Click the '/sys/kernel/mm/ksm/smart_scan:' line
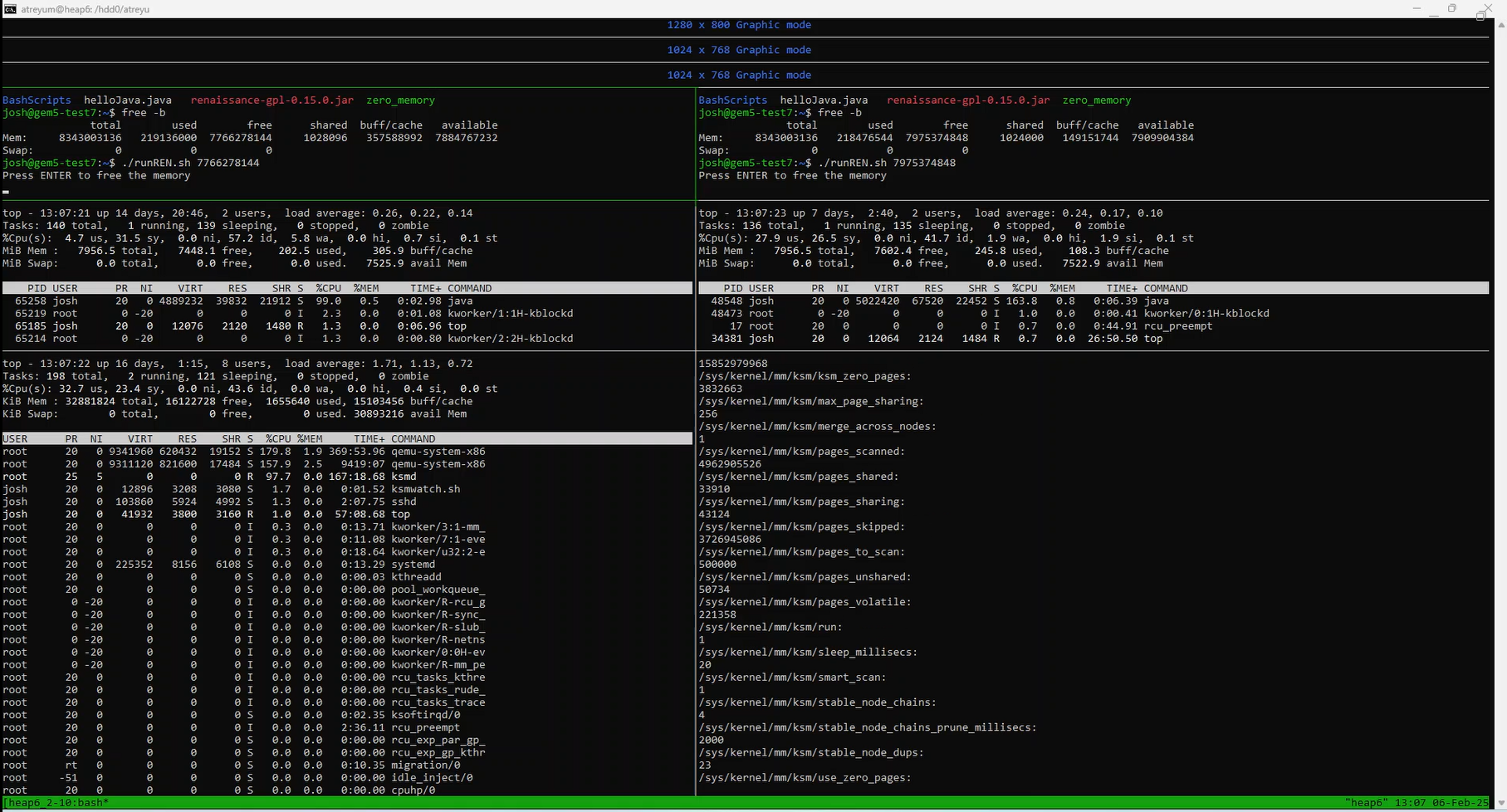This screenshot has height=812, width=1507. point(792,677)
